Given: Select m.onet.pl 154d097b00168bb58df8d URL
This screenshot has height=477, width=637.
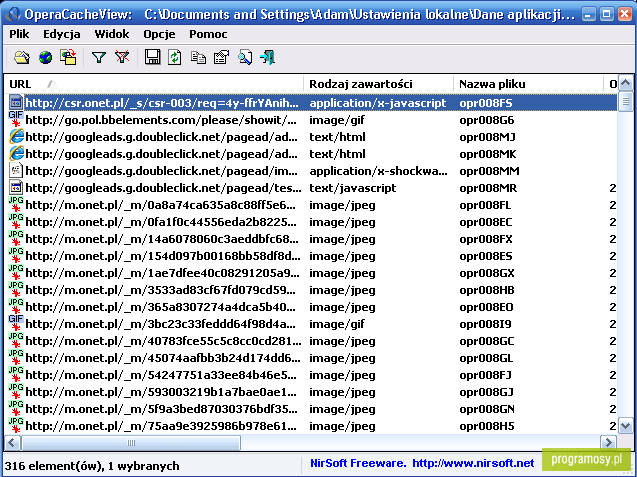Looking at the screenshot, I should click(x=163, y=256).
